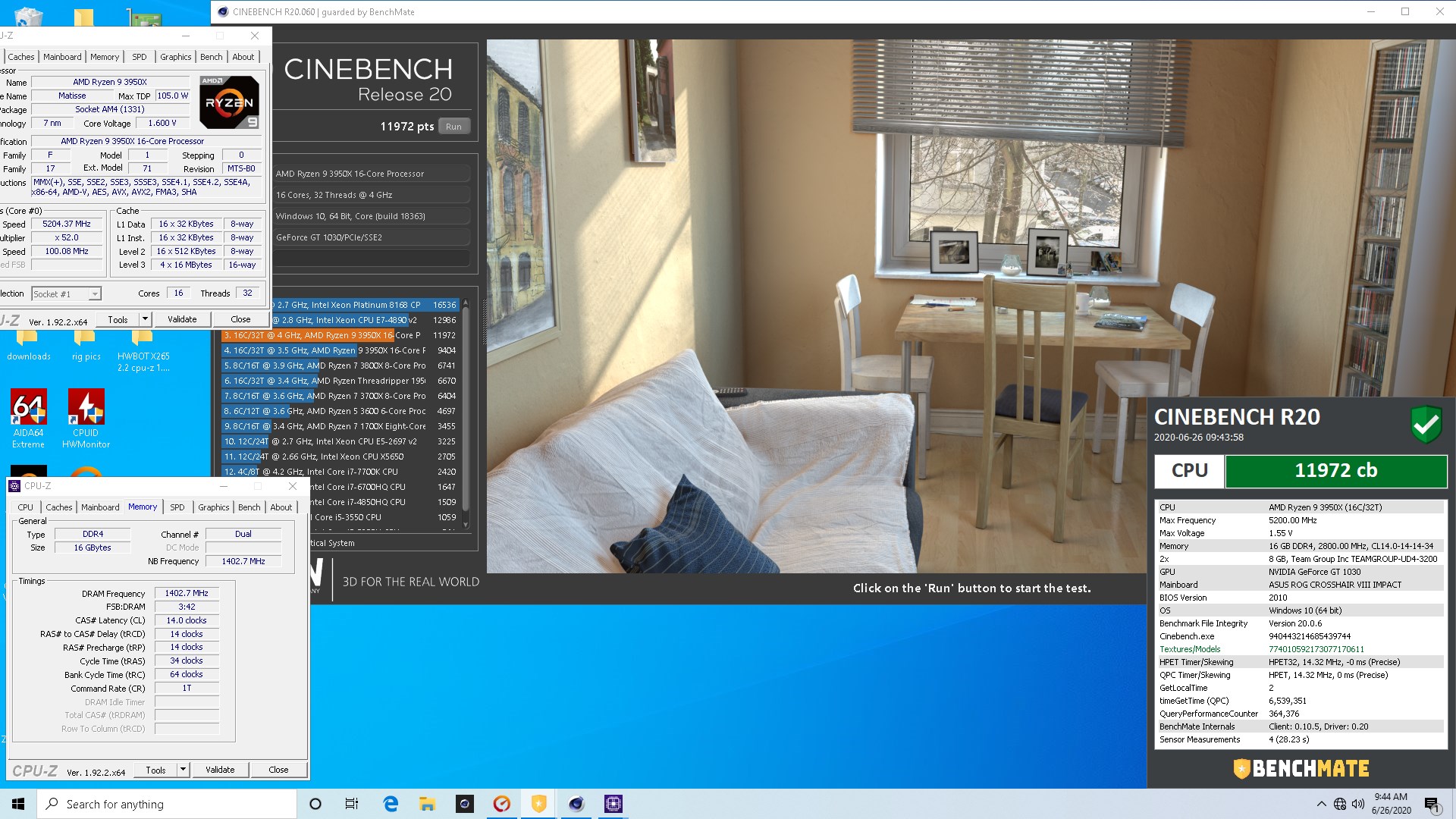Show hidden system tray icons chevron
The image size is (1456, 819).
pyautogui.click(x=1322, y=804)
